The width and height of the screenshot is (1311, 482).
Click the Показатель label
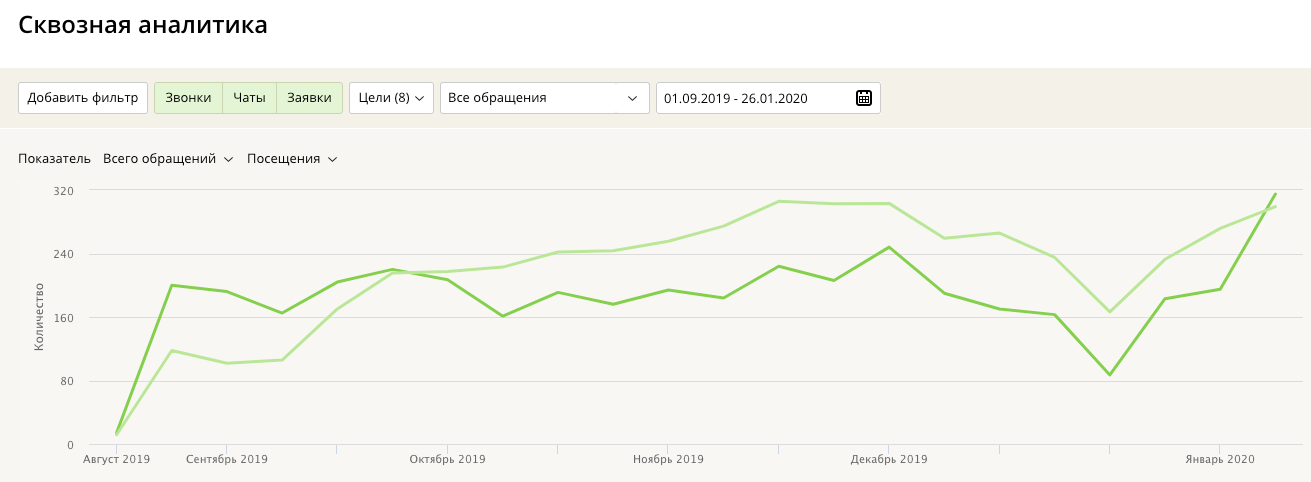55,158
